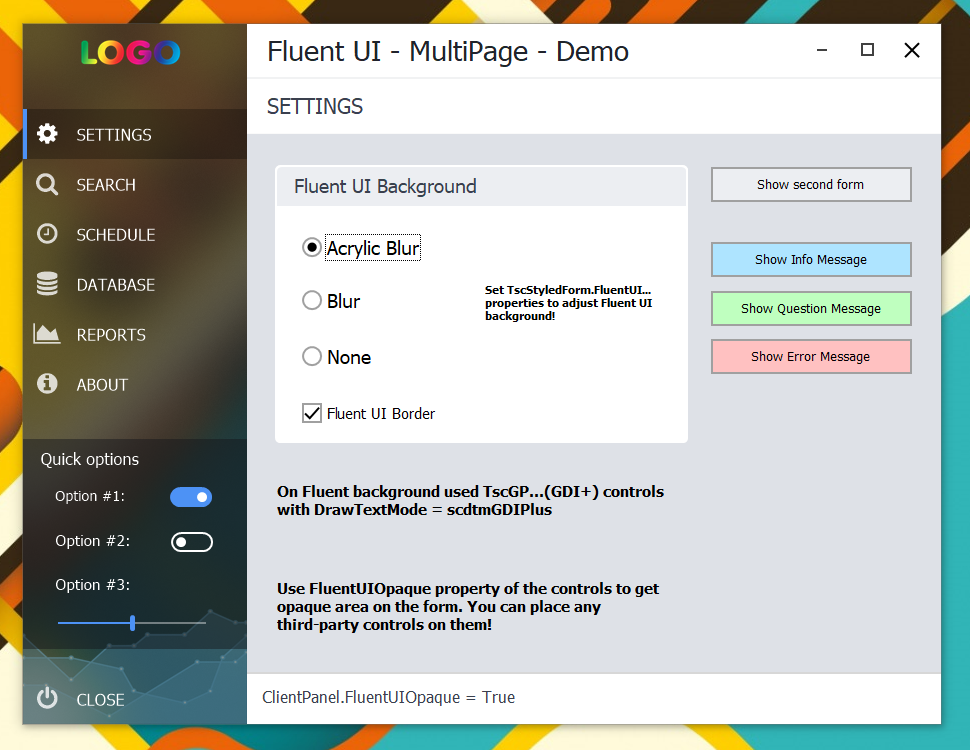Screen dimensions: 970x750
Task: Click the Option #1: label
Action: click(90, 496)
